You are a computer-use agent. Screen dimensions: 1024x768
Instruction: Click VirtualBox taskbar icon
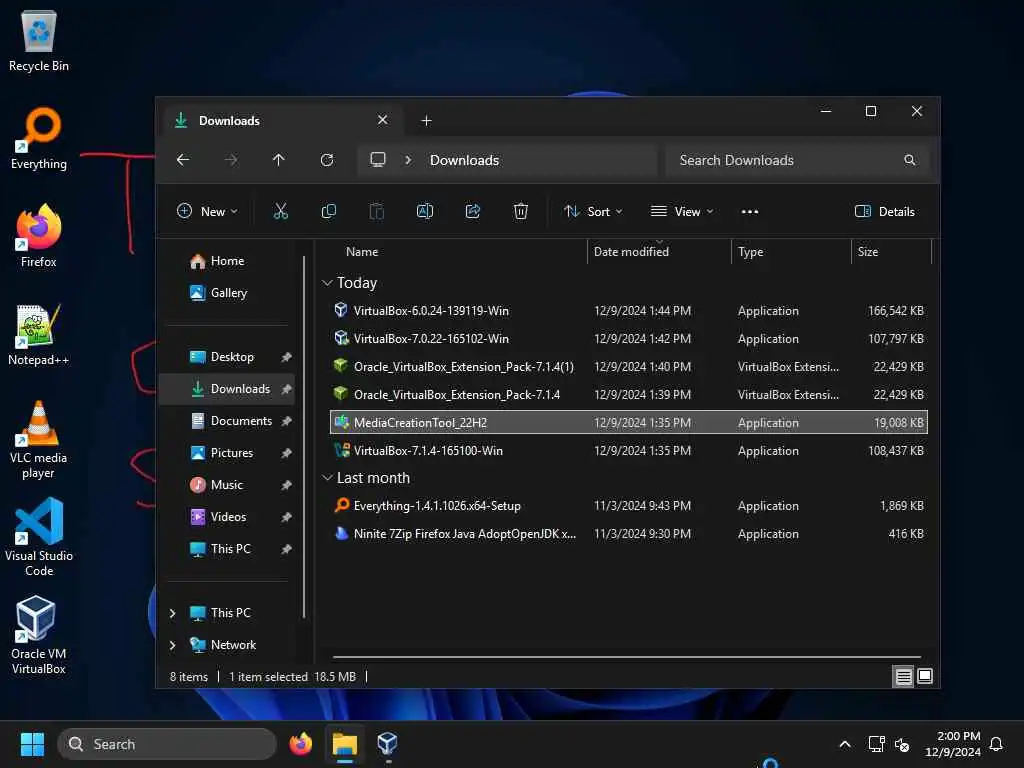pyautogui.click(x=388, y=744)
